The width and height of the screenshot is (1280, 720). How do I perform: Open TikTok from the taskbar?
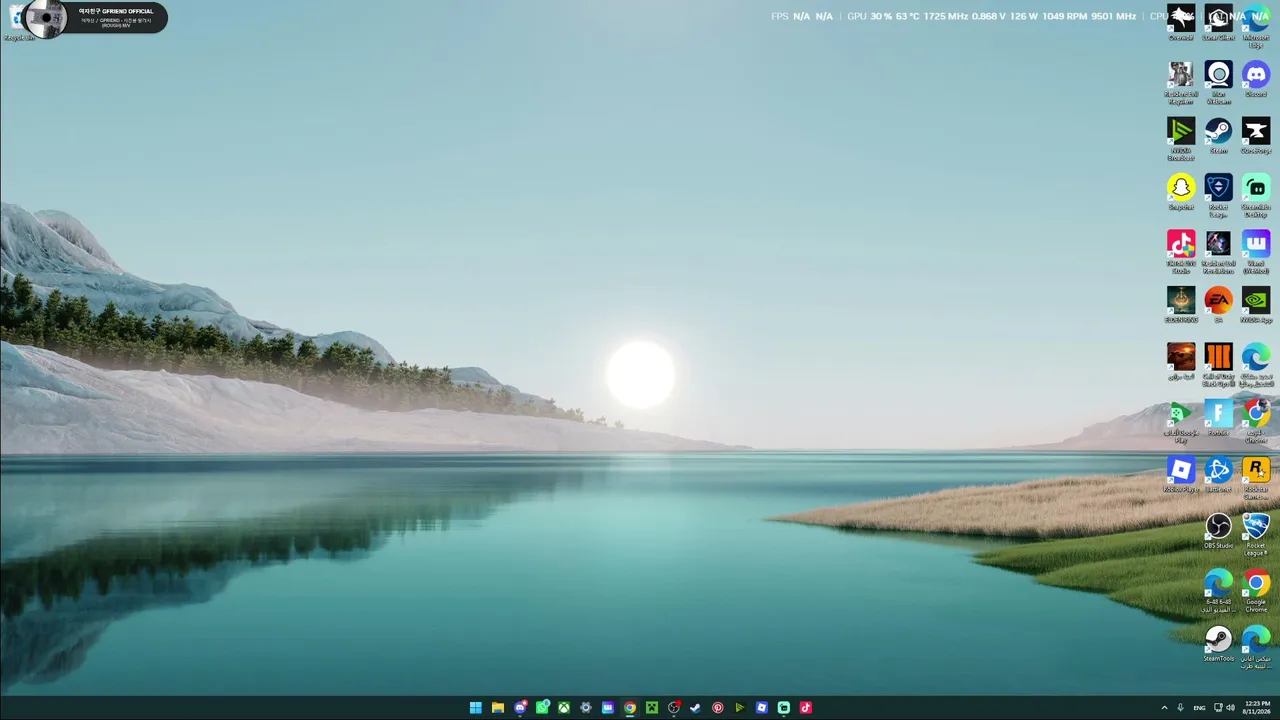click(806, 708)
